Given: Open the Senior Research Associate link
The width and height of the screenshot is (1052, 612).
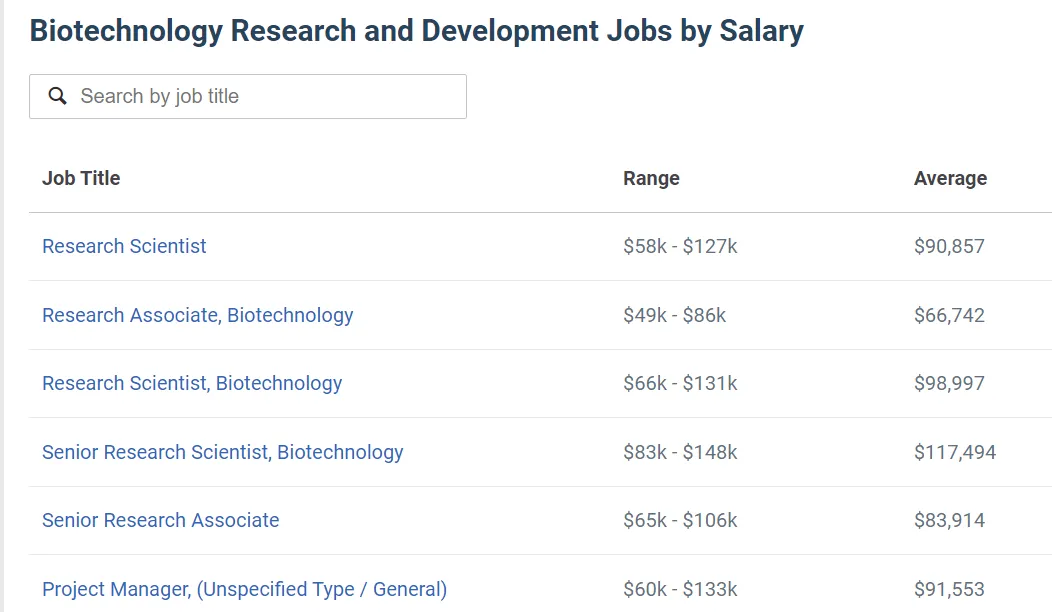Looking at the screenshot, I should click(160, 520).
